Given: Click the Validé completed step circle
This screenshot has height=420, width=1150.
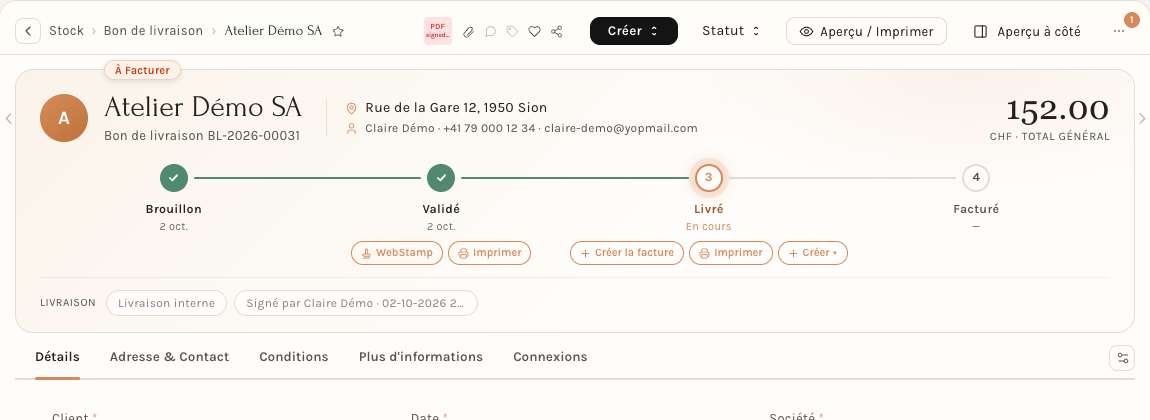Looking at the screenshot, I should point(442,177).
